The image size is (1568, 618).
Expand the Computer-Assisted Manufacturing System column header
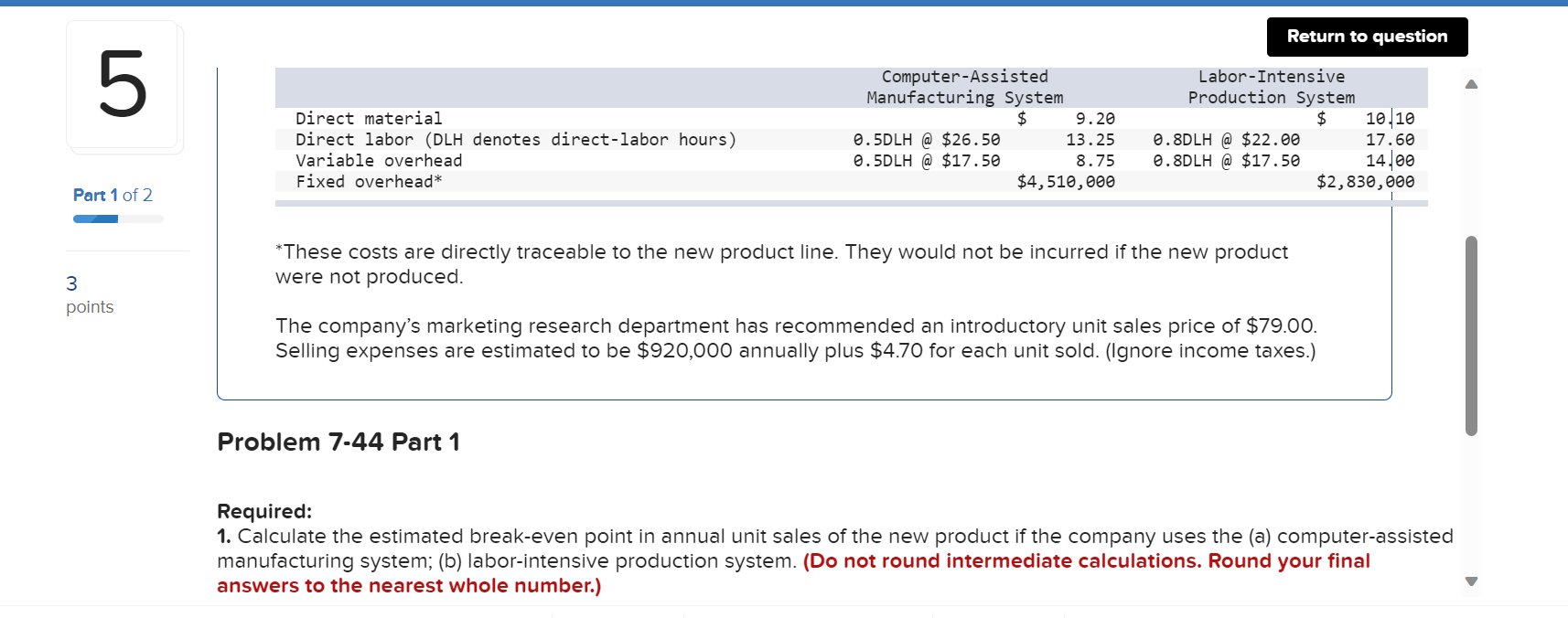[x=963, y=86]
